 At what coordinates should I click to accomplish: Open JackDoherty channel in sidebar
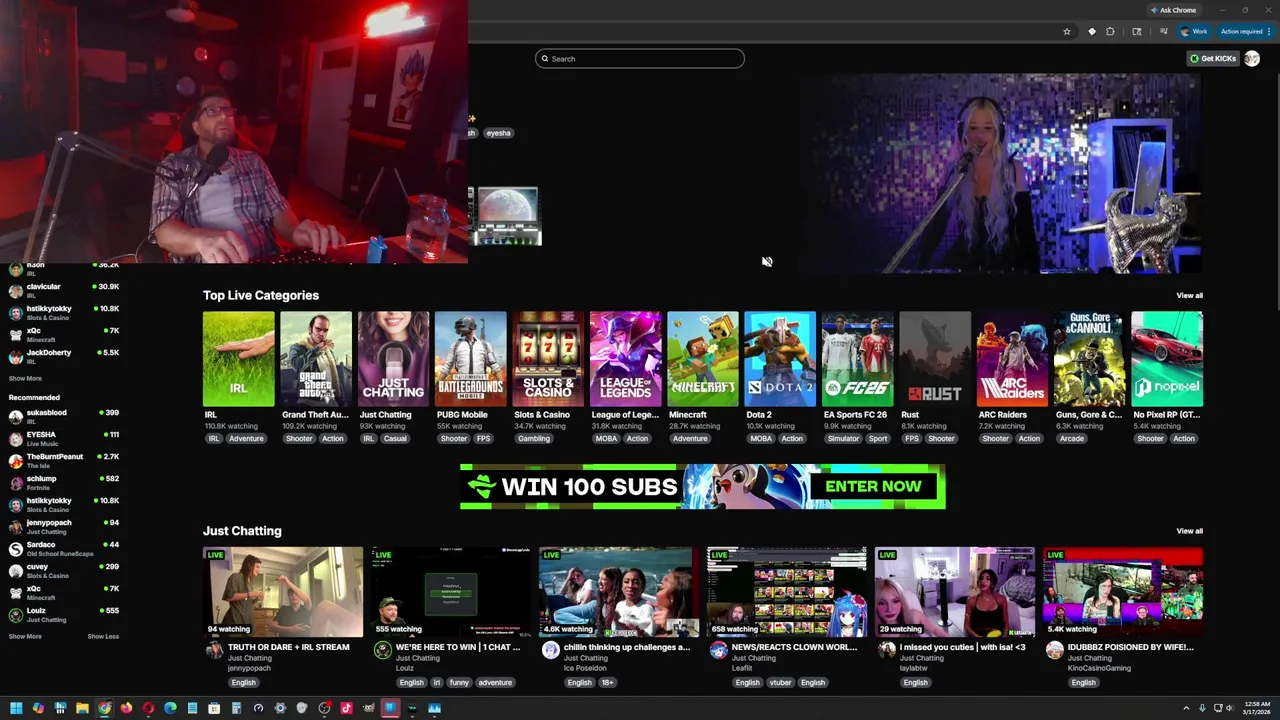click(x=64, y=357)
